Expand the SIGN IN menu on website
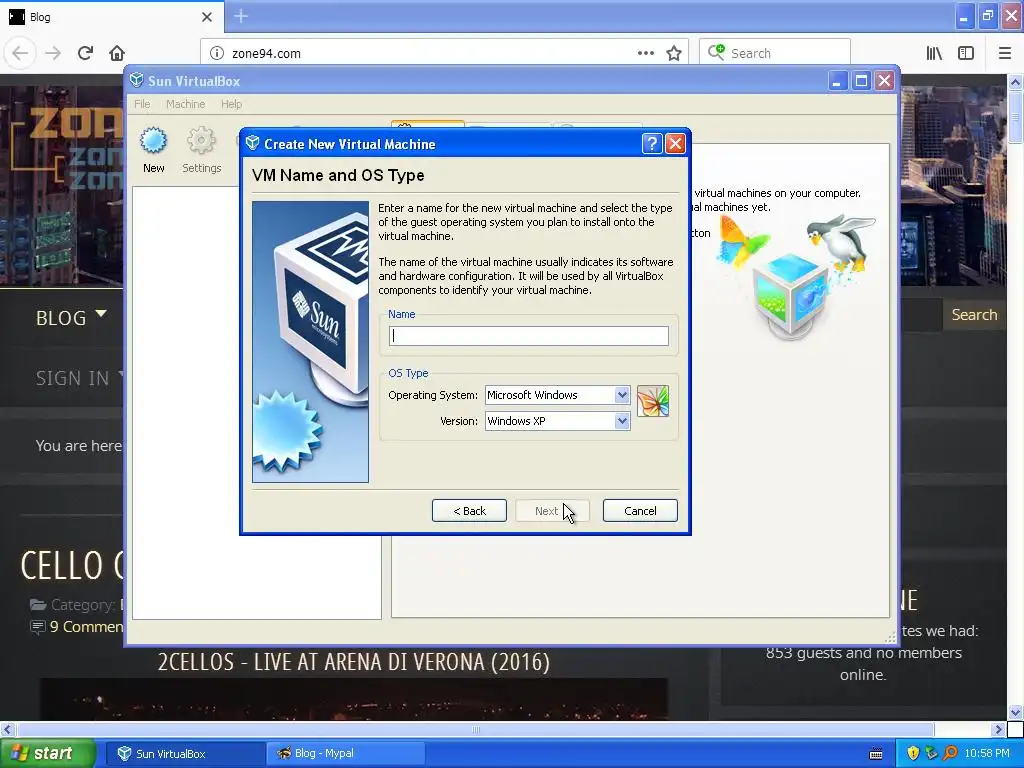This screenshot has width=1024, height=768. click(78, 377)
